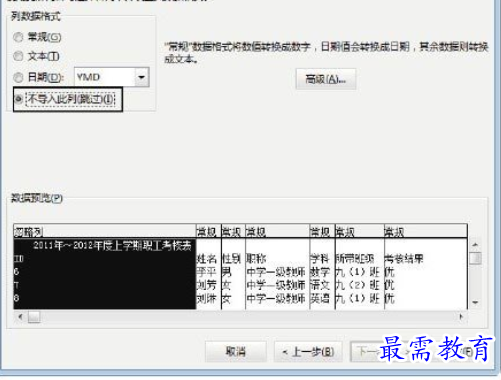This screenshot has height=380, width=501.
Task: Click the 取消 button
Action: click(236, 351)
